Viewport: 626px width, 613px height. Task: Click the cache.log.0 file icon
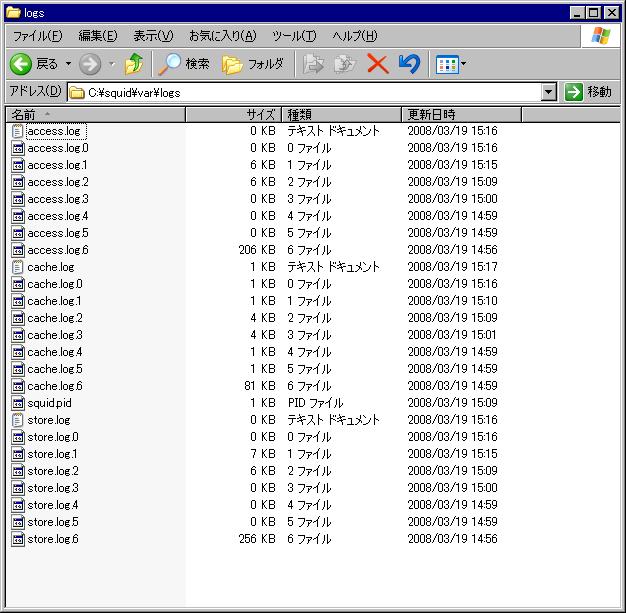click(18, 284)
